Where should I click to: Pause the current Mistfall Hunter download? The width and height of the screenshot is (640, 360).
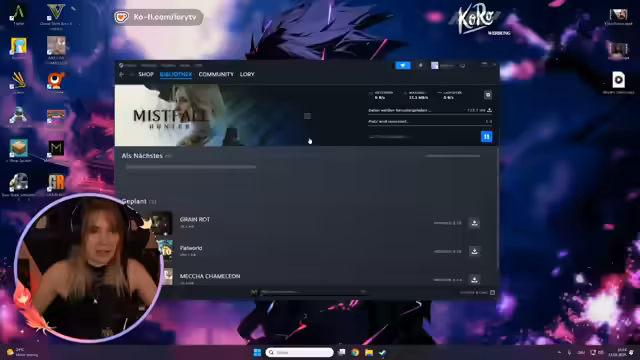click(x=486, y=137)
